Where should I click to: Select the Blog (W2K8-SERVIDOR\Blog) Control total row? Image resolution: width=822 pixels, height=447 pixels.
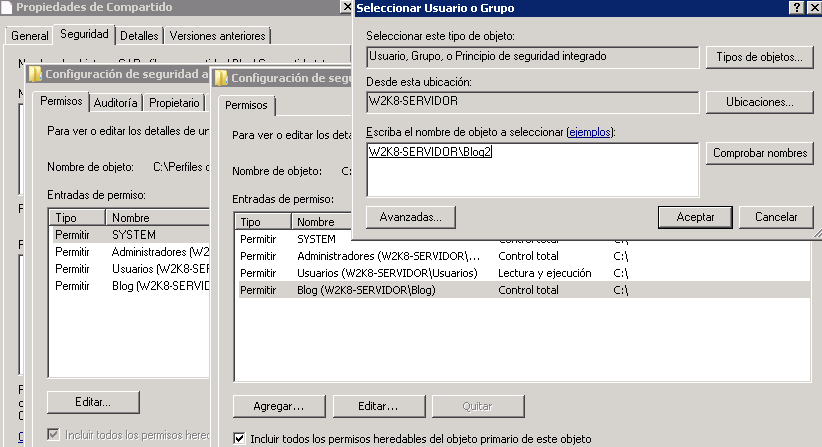[x=524, y=290]
